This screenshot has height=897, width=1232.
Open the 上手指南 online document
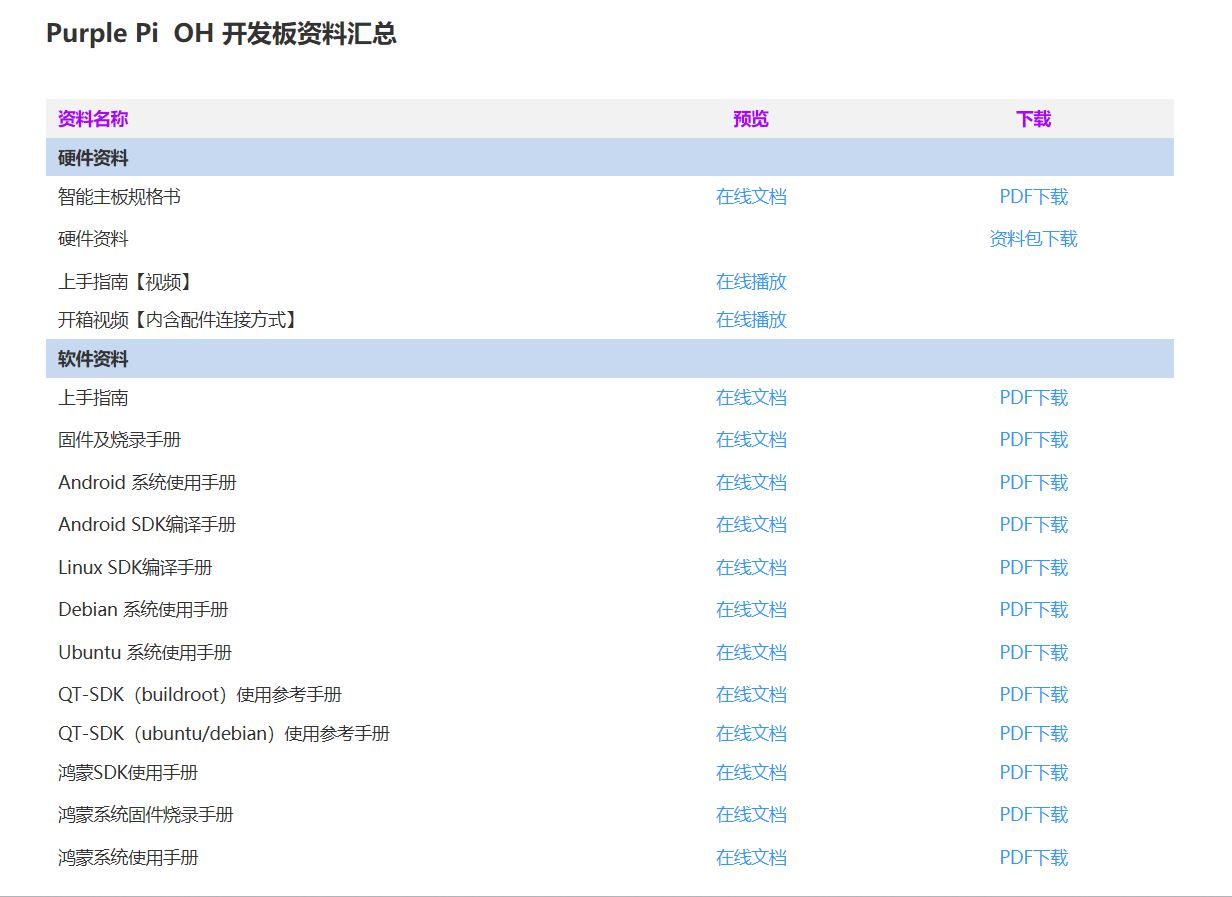(751, 397)
